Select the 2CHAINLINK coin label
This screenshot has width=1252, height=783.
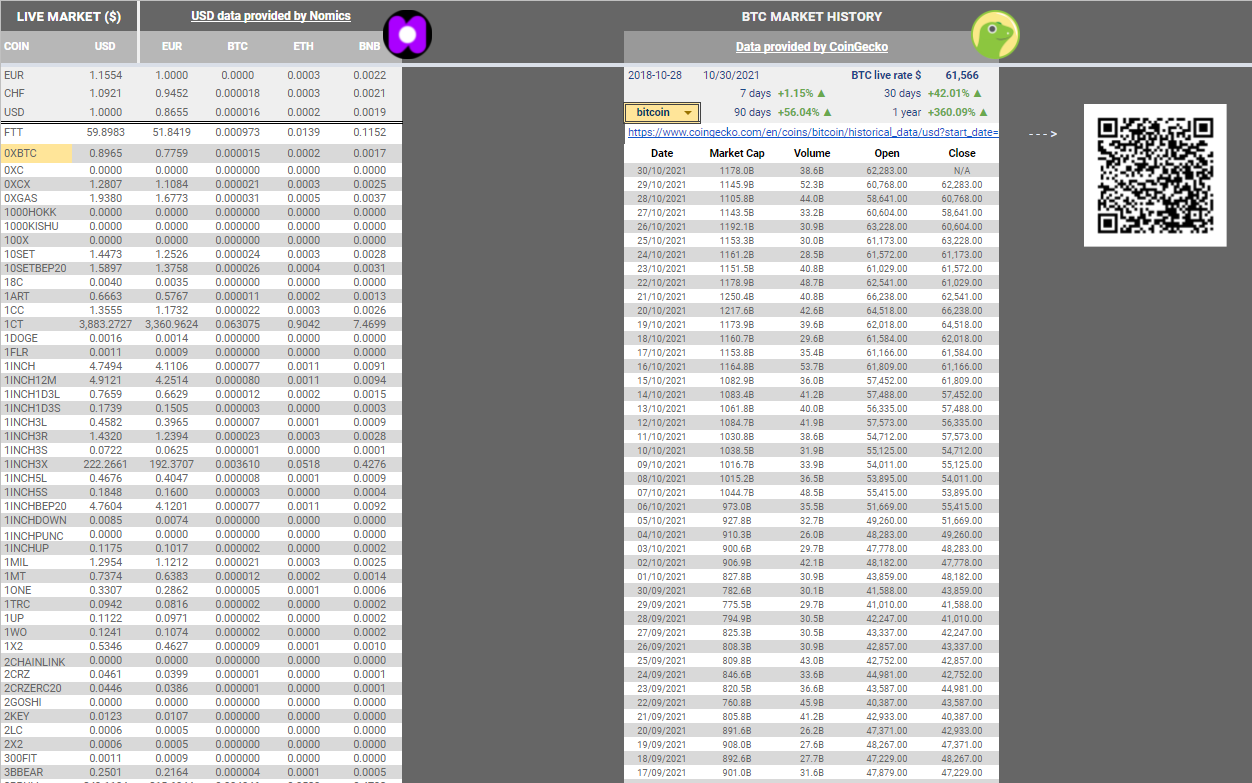click(x=34, y=662)
